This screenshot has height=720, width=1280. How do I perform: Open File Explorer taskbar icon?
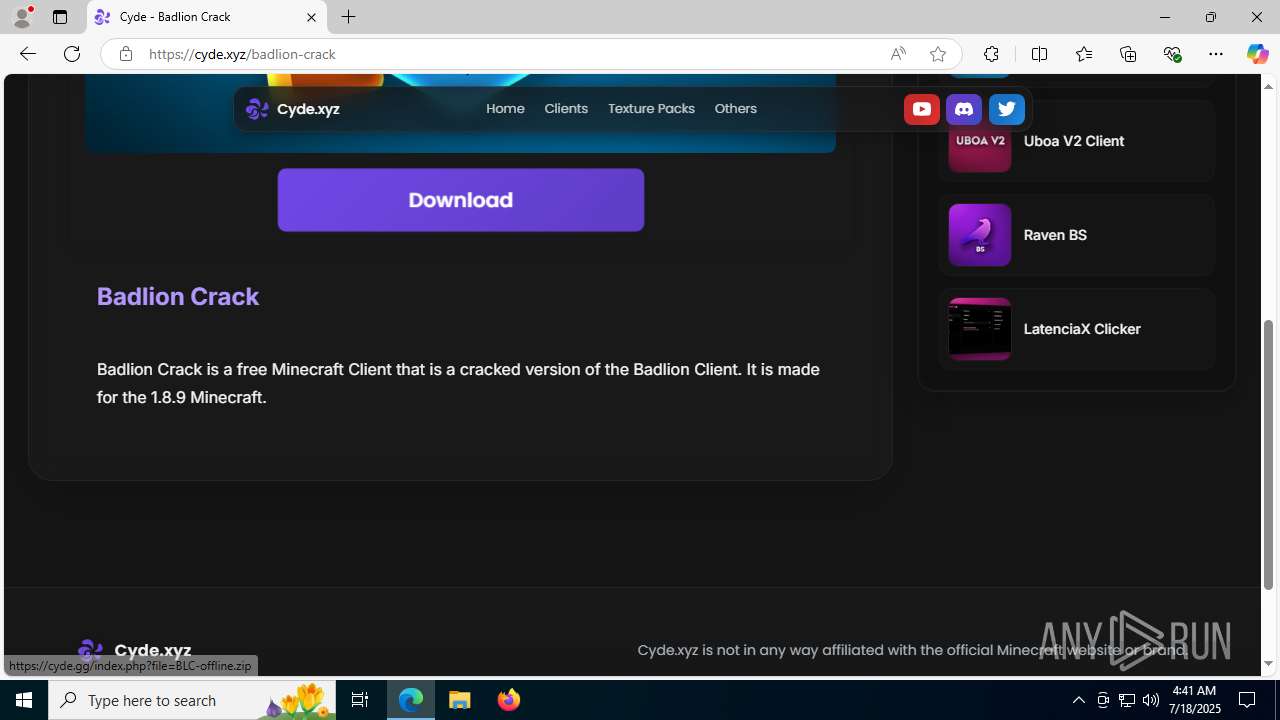pos(460,700)
